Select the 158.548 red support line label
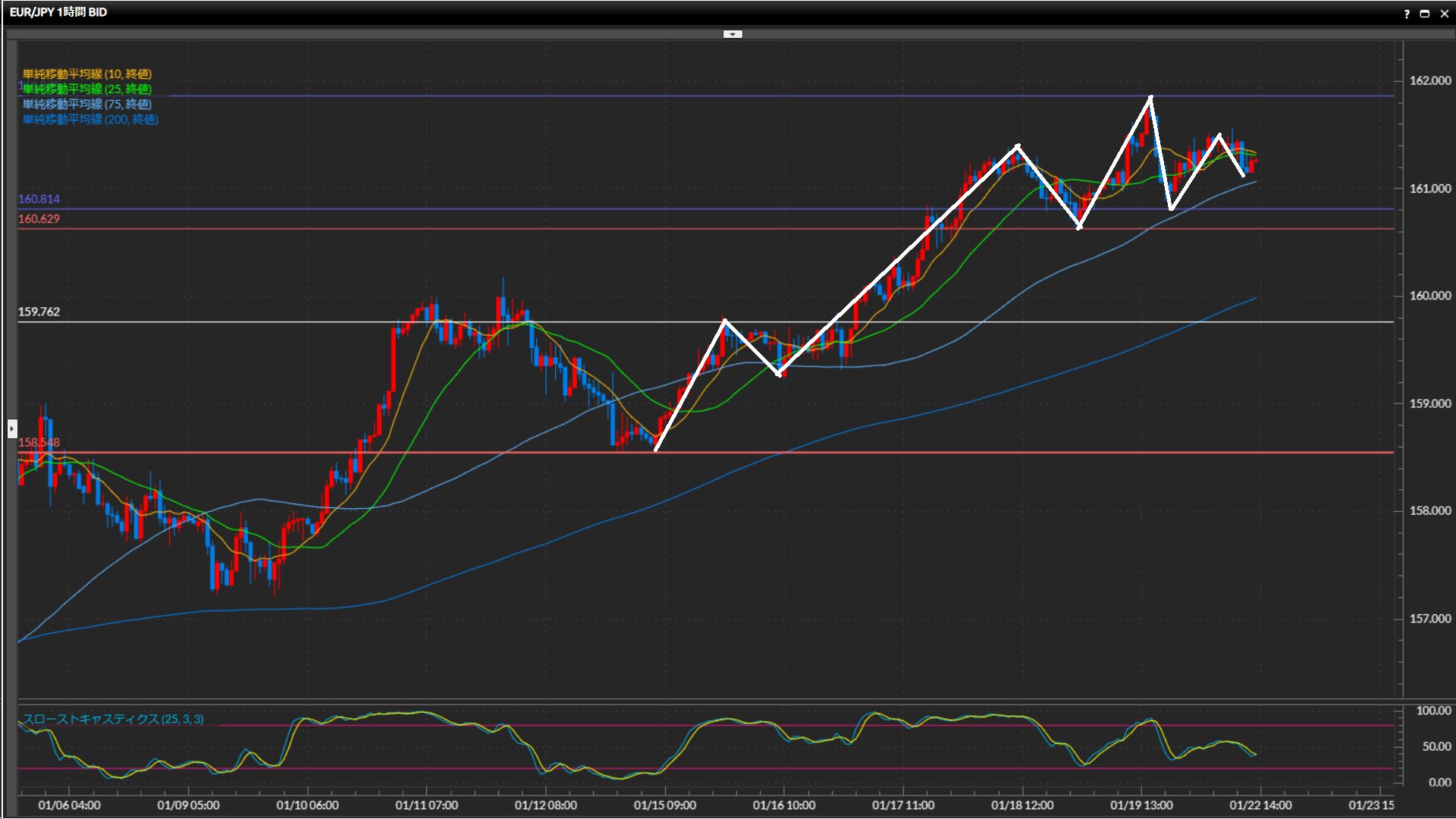 click(x=39, y=442)
